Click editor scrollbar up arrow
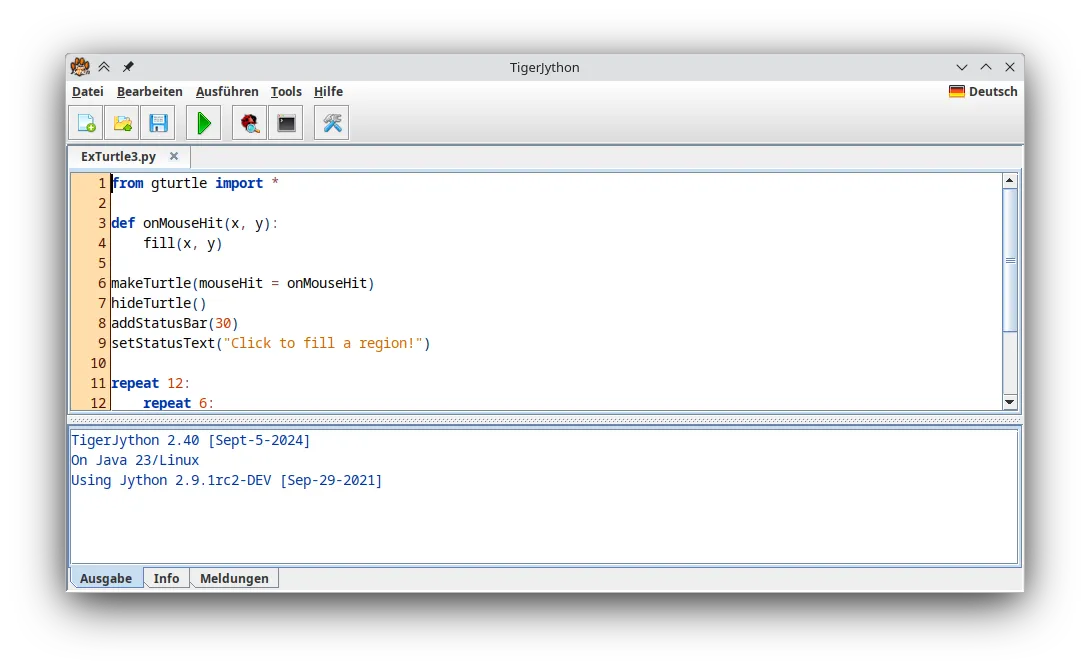1090x670 pixels. tap(1010, 181)
